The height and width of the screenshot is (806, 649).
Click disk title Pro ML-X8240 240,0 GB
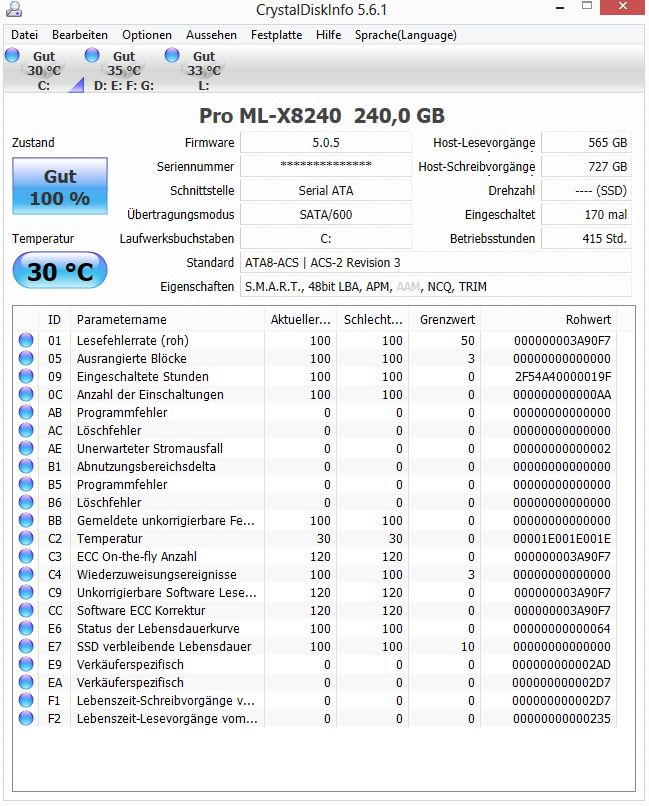322,116
